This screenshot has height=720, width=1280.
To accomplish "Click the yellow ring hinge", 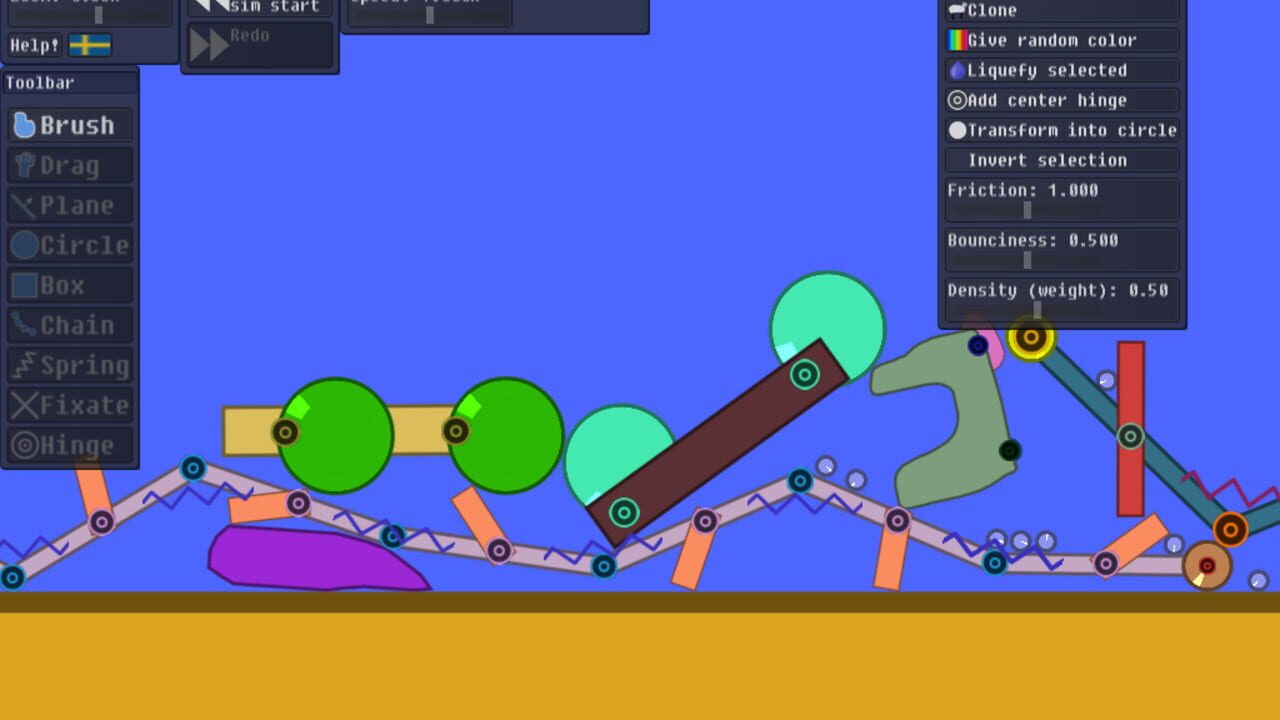I will point(1031,337).
